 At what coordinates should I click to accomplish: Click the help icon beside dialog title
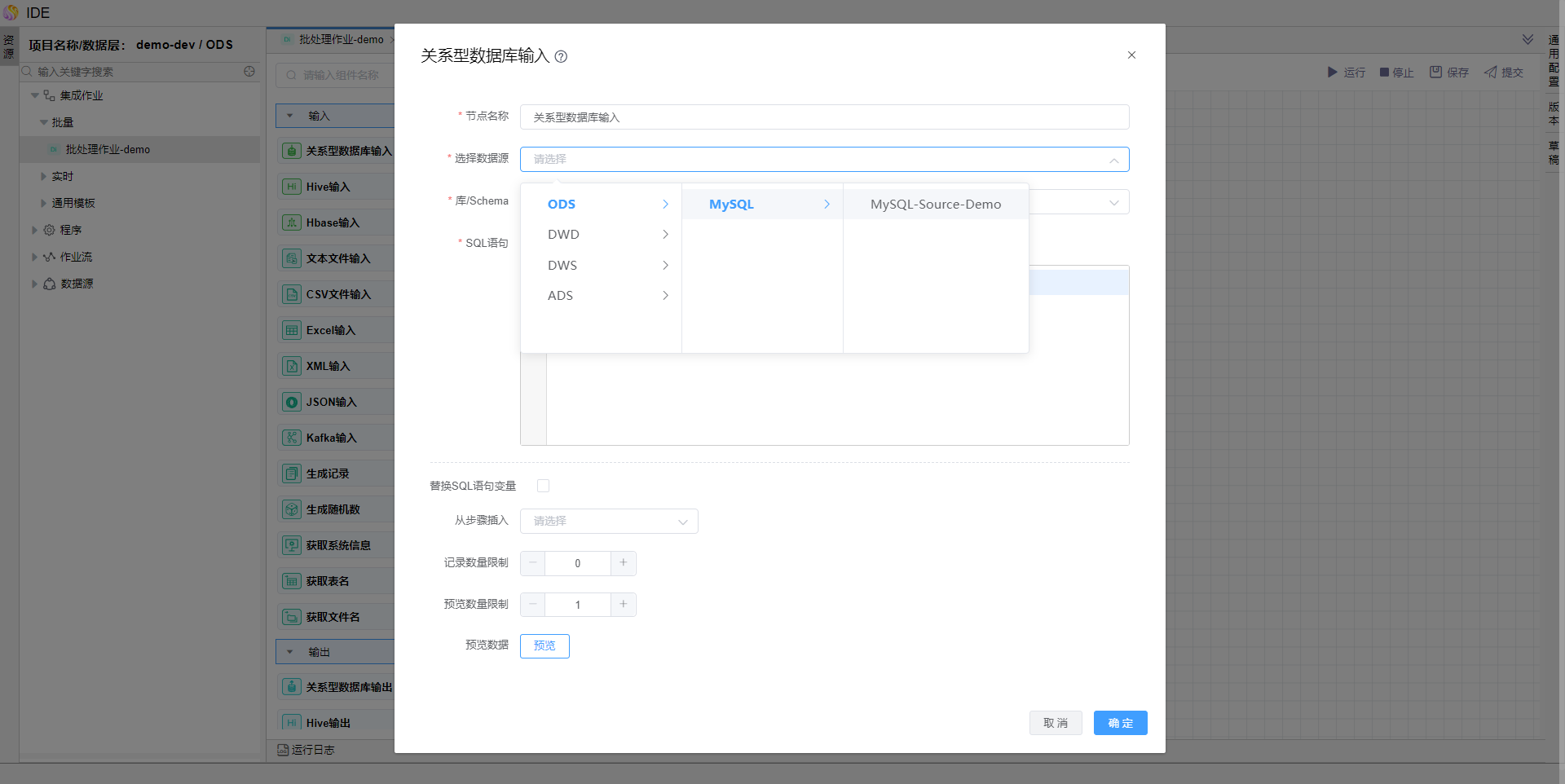point(561,57)
